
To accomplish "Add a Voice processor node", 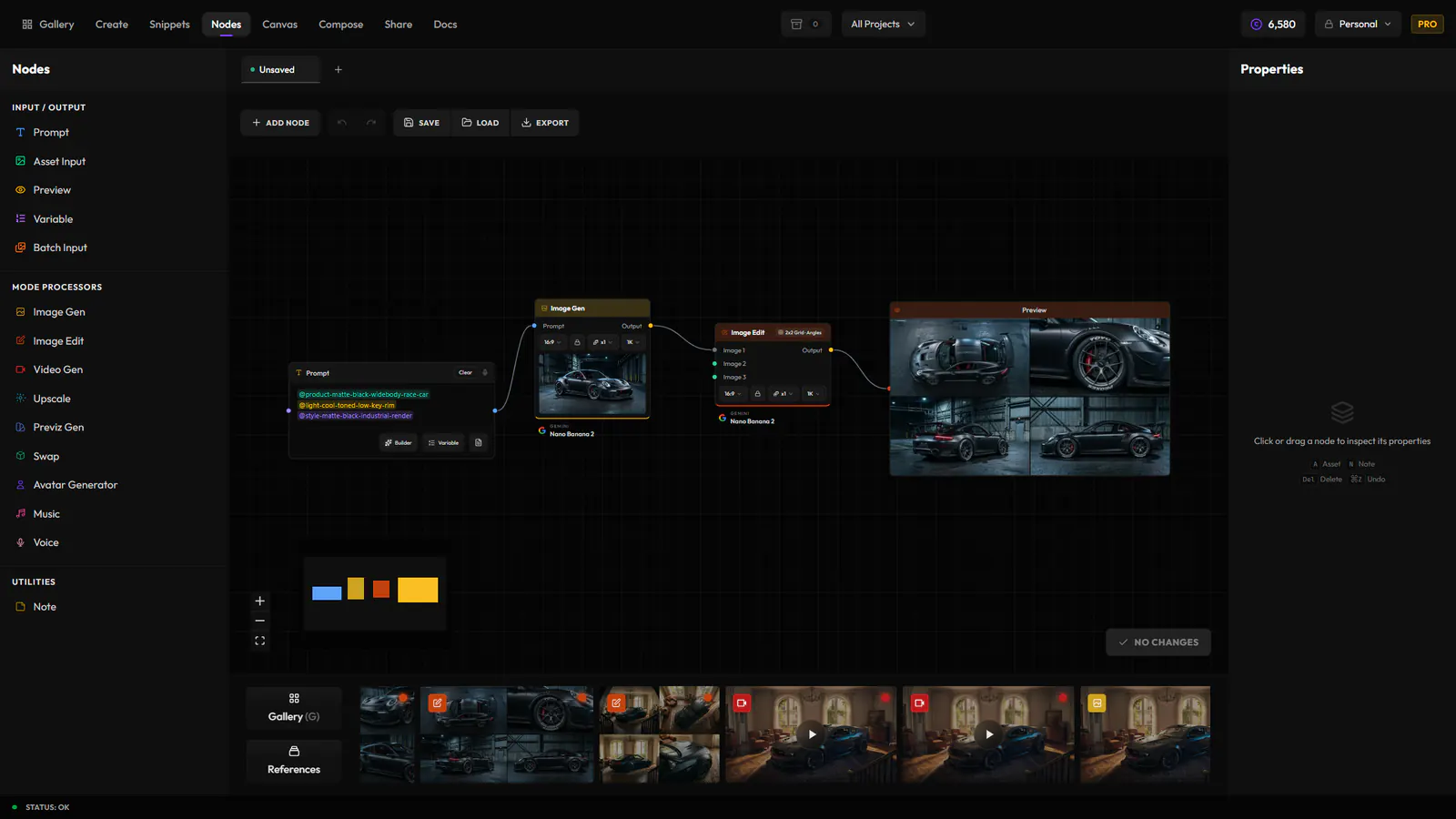I will point(37,542).
